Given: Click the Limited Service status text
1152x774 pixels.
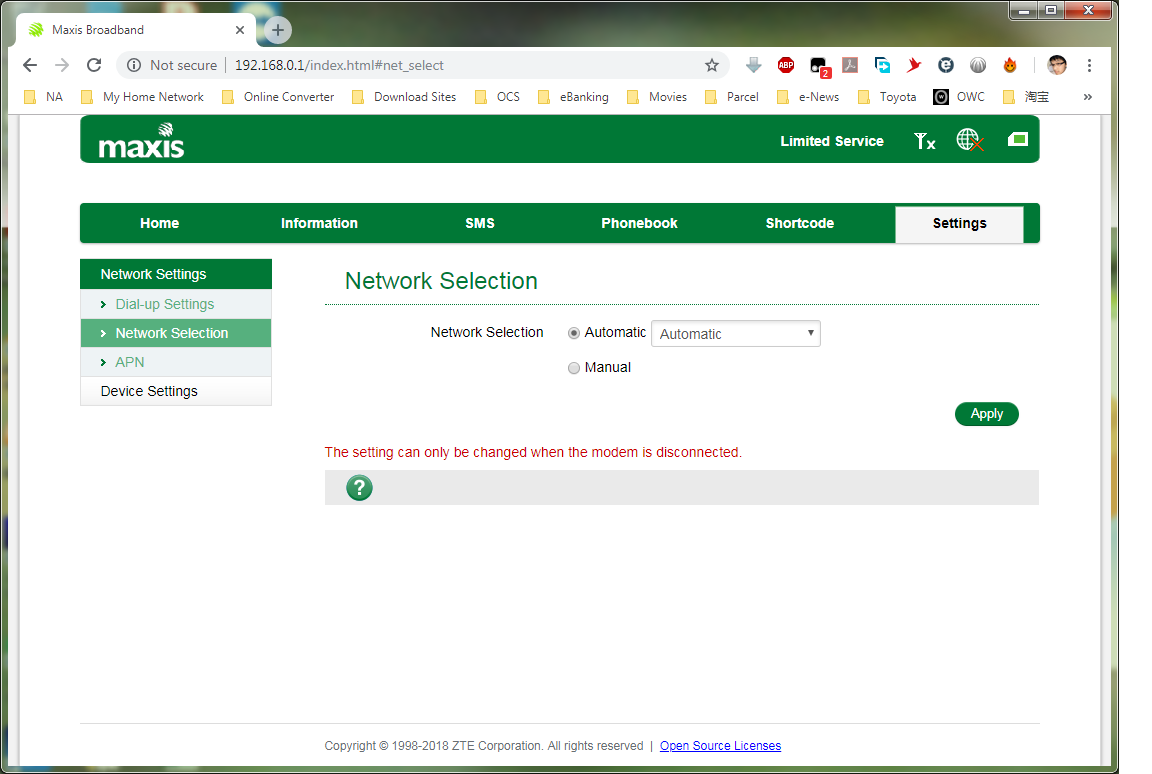Looking at the screenshot, I should tap(832, 141).
